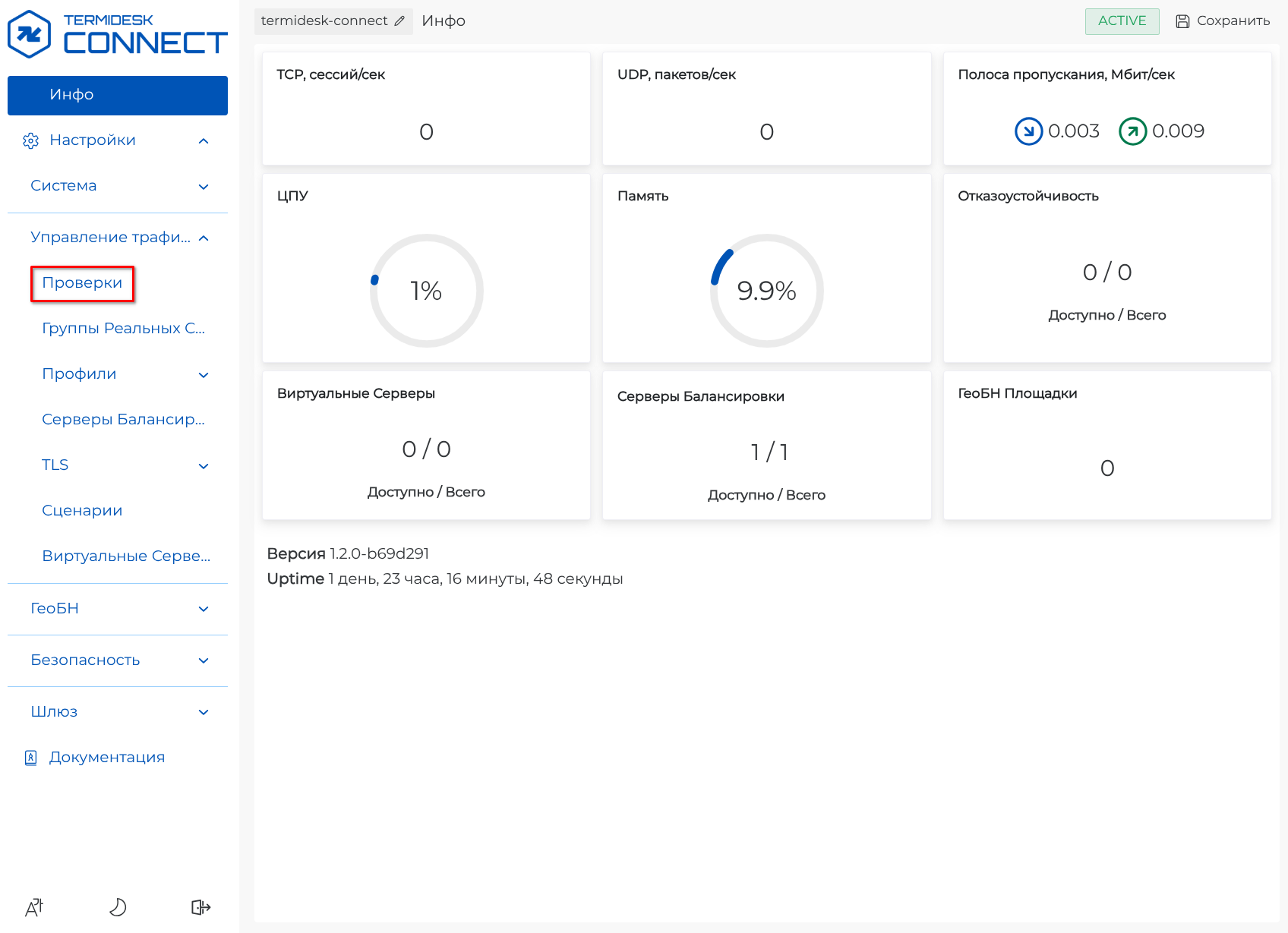Edit the termidesk-connect hostname field
This screenshot has width=1288, height=933.
coord(333,21)
